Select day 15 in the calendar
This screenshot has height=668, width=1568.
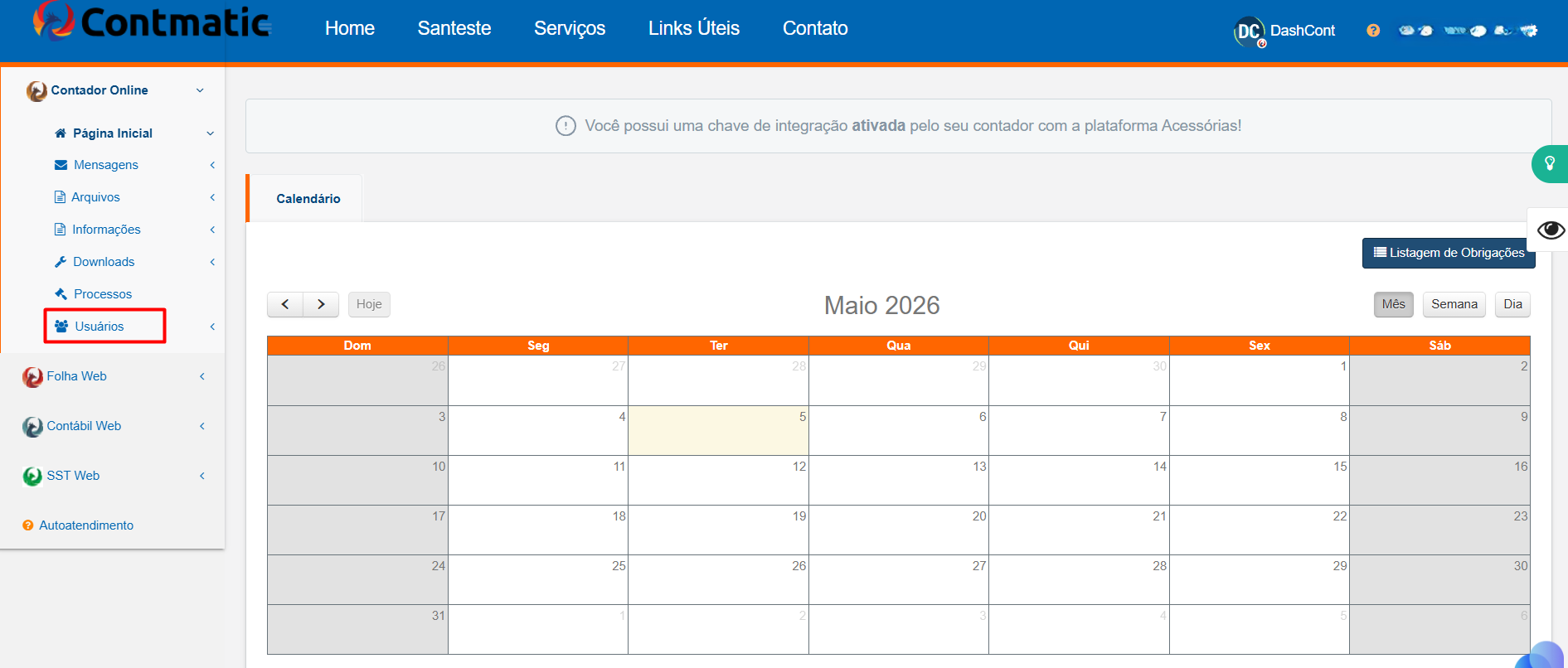point(1260,480)
